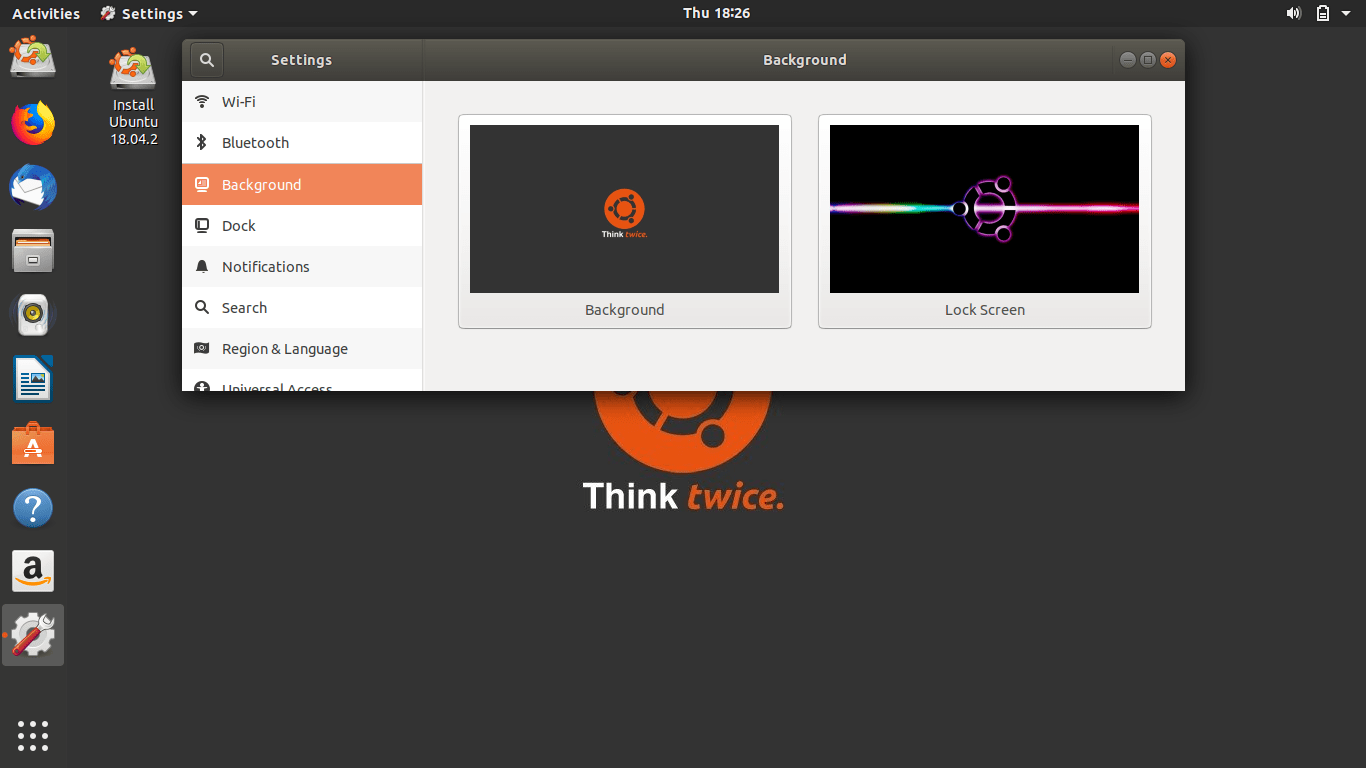Click the Dock icon in sidebar
Image resolution: width=1366 pixels, height=768 pixels.
(x=202, y=226)
